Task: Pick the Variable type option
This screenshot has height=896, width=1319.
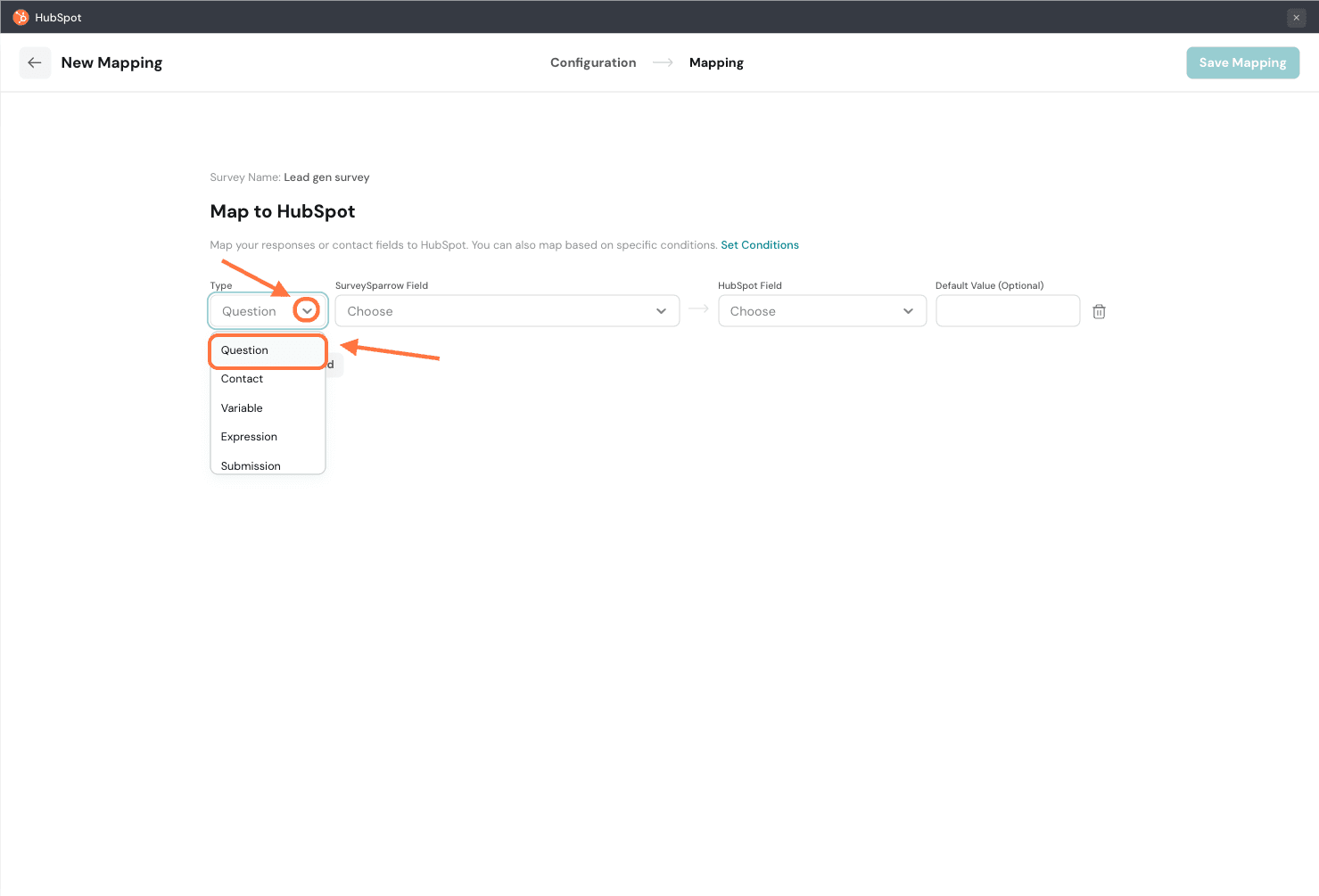Action: coord(242,408)
